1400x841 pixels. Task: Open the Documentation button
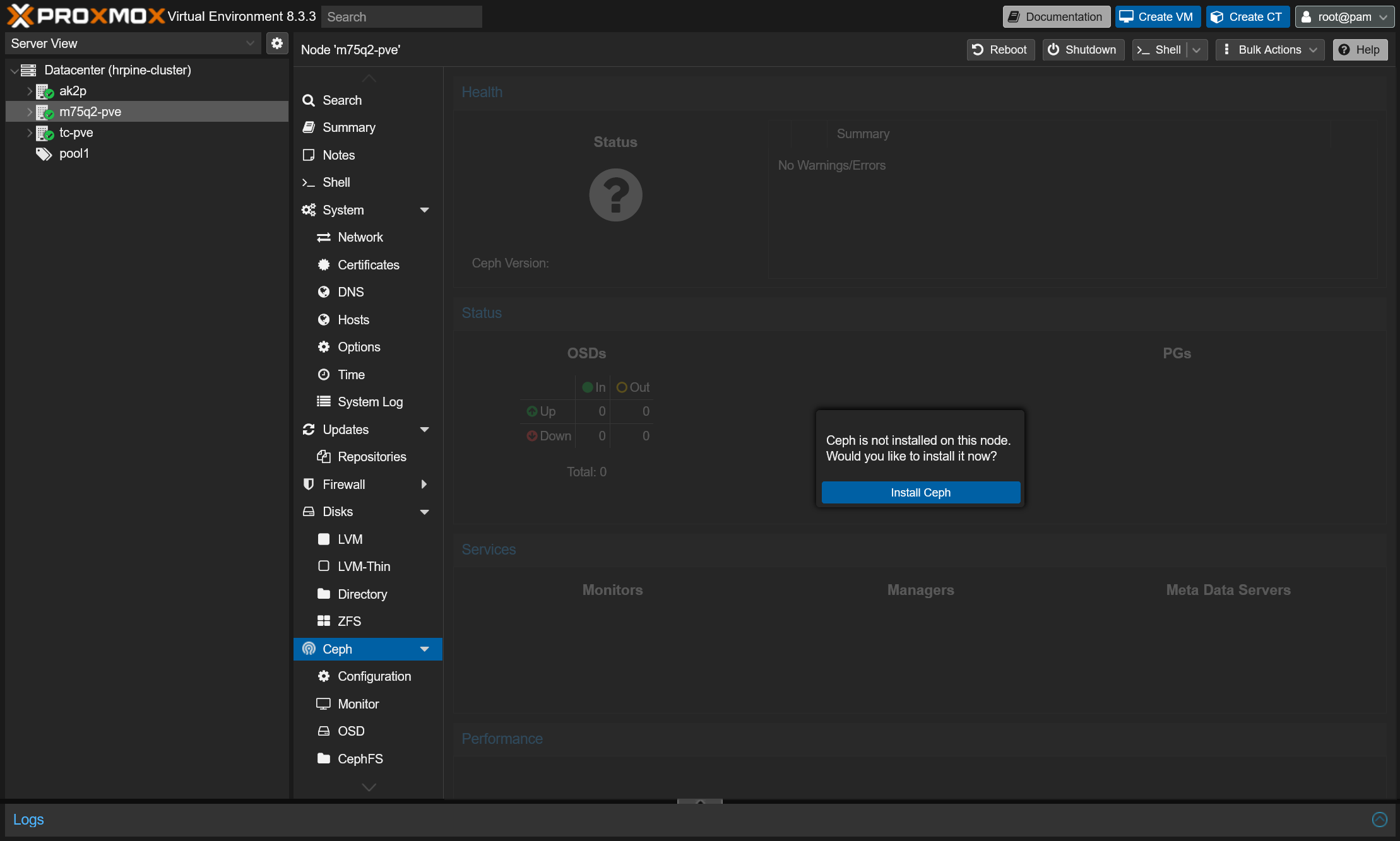pyautogui.click(x=1057, y=17)
